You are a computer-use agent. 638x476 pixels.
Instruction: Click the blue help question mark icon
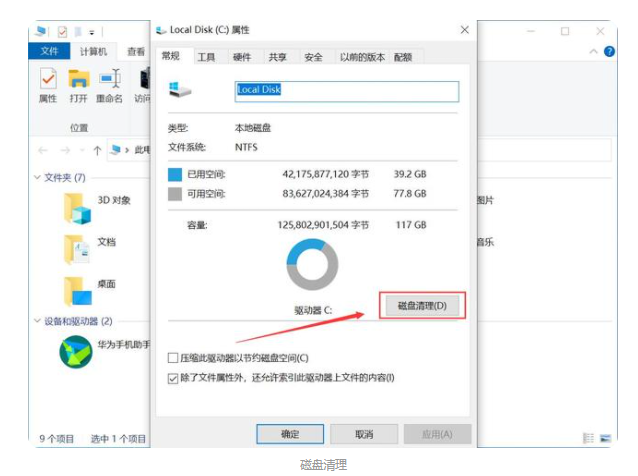609,51
